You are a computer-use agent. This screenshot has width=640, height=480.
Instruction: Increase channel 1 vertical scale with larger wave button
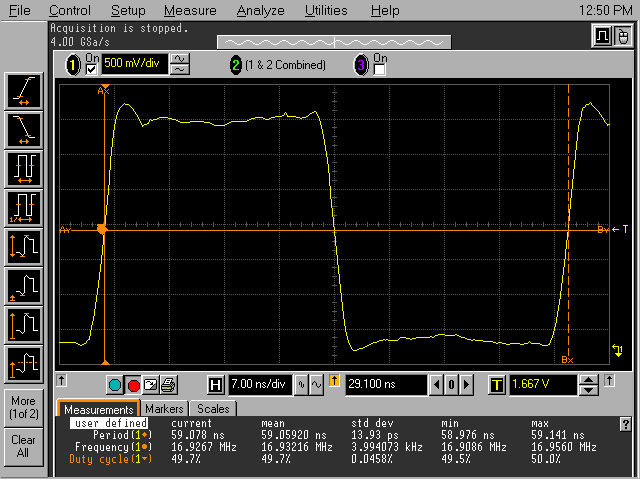pos(180,59)
